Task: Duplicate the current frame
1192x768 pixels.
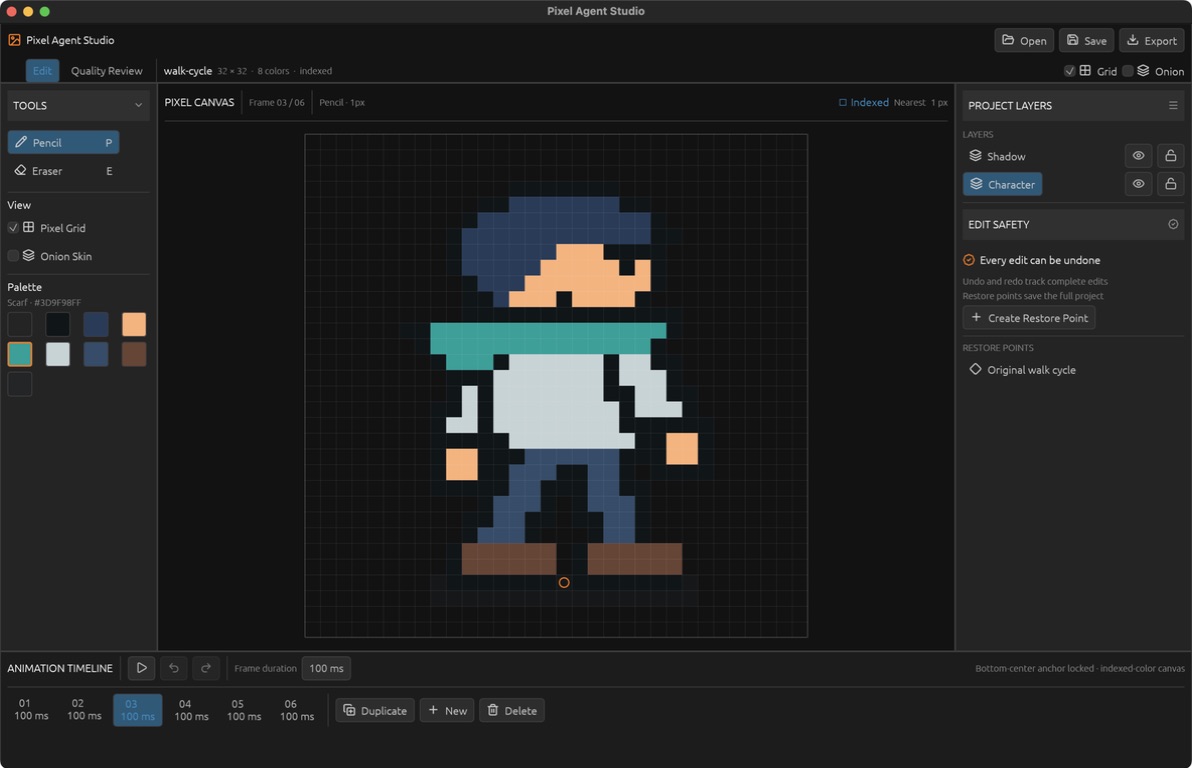Action: point(375,710)
